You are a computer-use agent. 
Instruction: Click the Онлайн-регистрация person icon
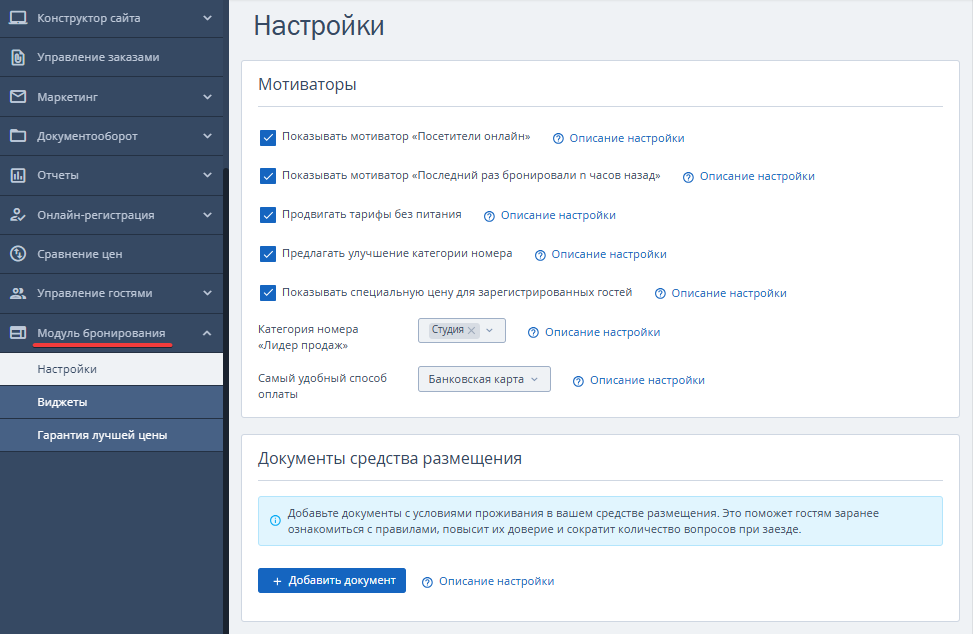tap(18, 215)
